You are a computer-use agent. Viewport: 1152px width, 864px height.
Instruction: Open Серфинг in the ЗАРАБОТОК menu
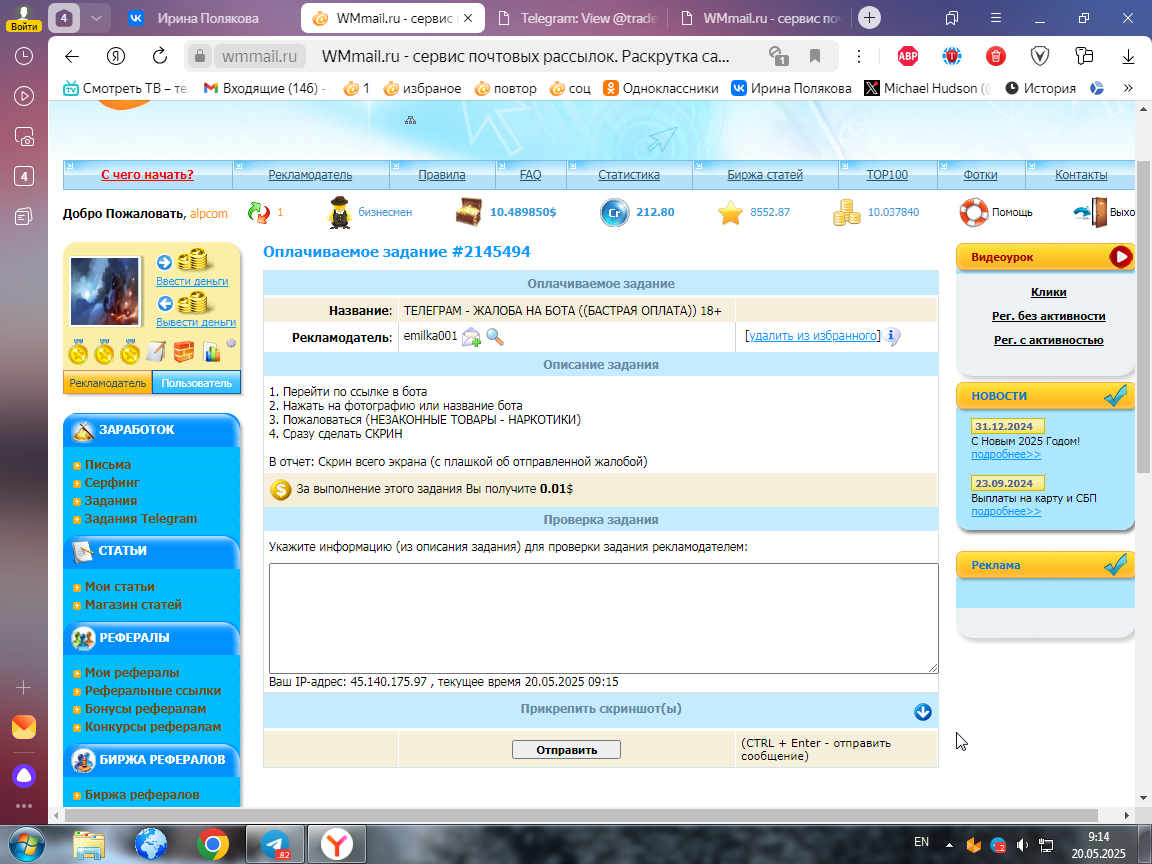click(112, 483)
